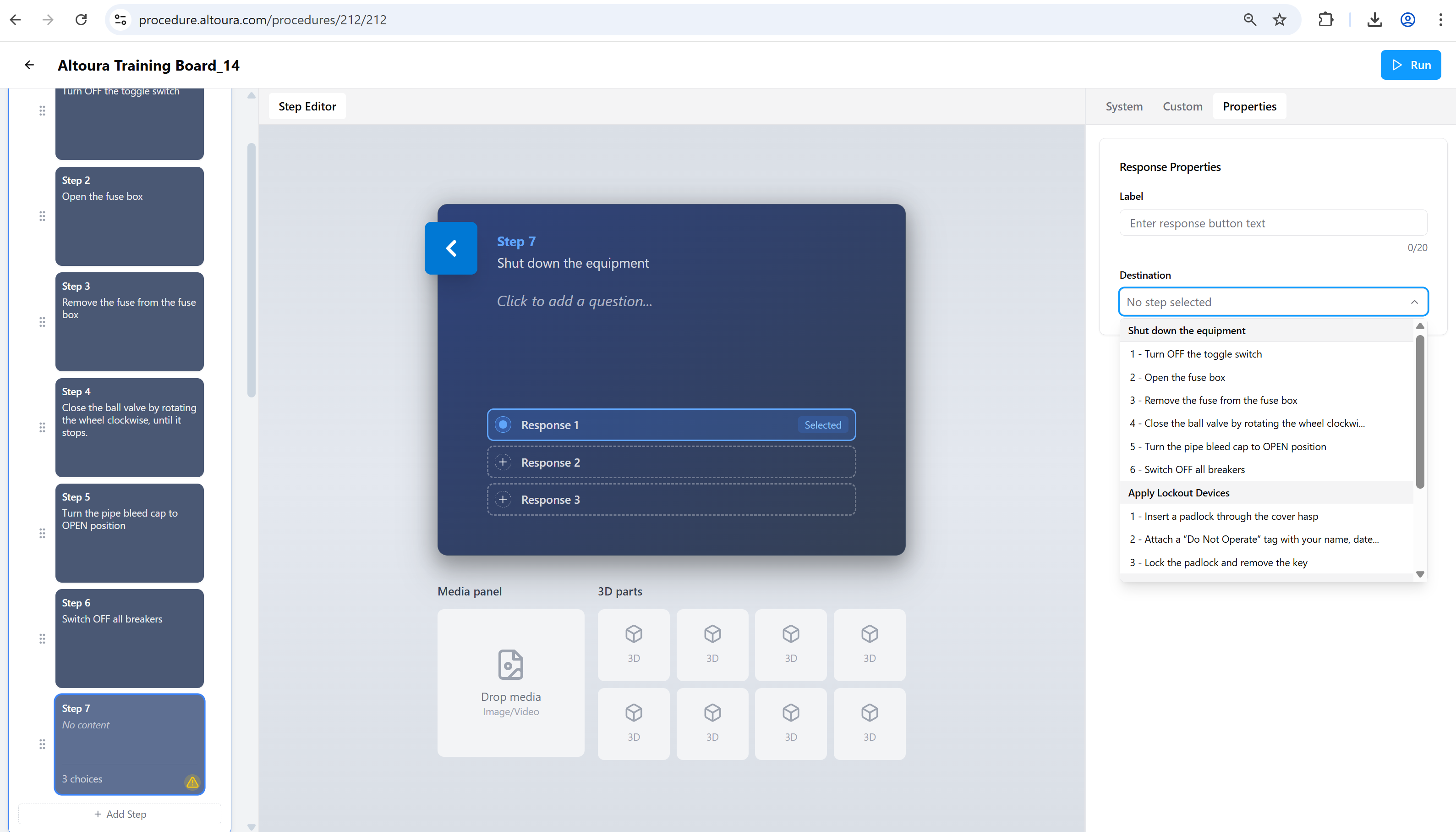
Task: Click the dropdown list scroll up arrow
Action: coord(1420,326)
